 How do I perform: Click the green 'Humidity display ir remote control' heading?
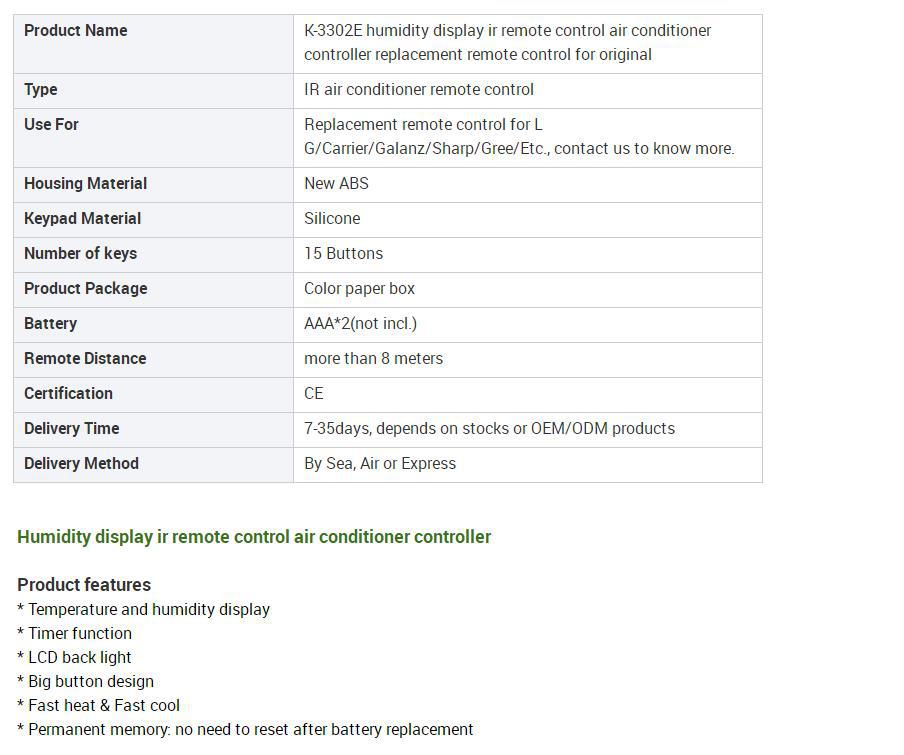(x=254, y=537)
